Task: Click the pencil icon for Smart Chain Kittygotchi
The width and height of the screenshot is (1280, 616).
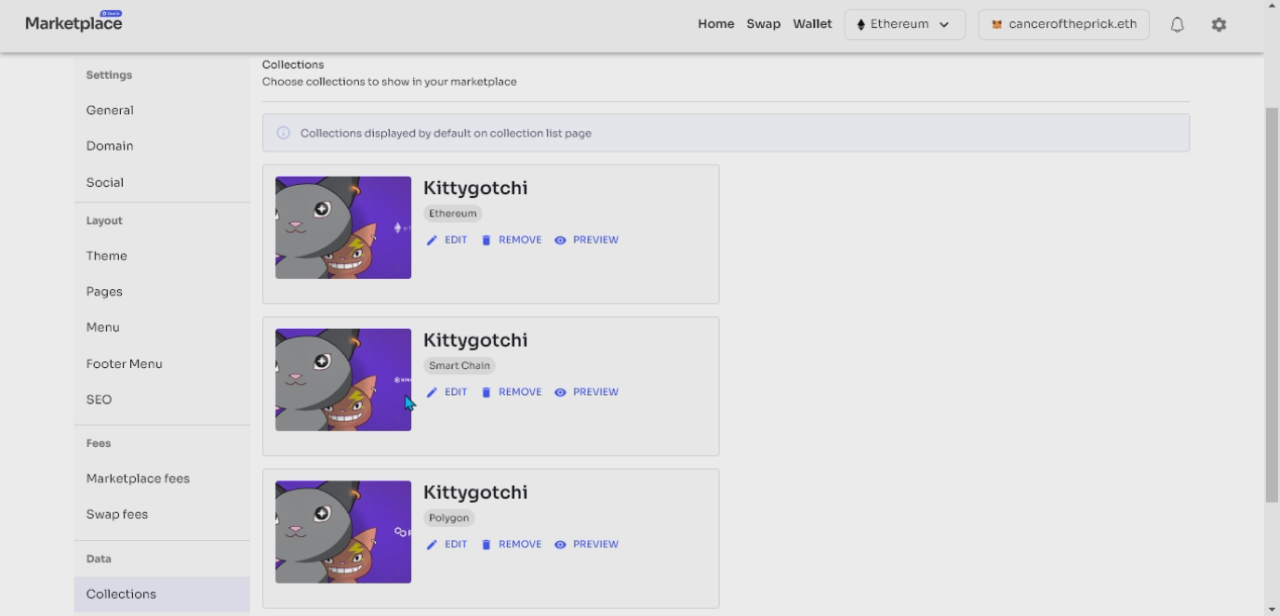Action: [x=432, y=392]
